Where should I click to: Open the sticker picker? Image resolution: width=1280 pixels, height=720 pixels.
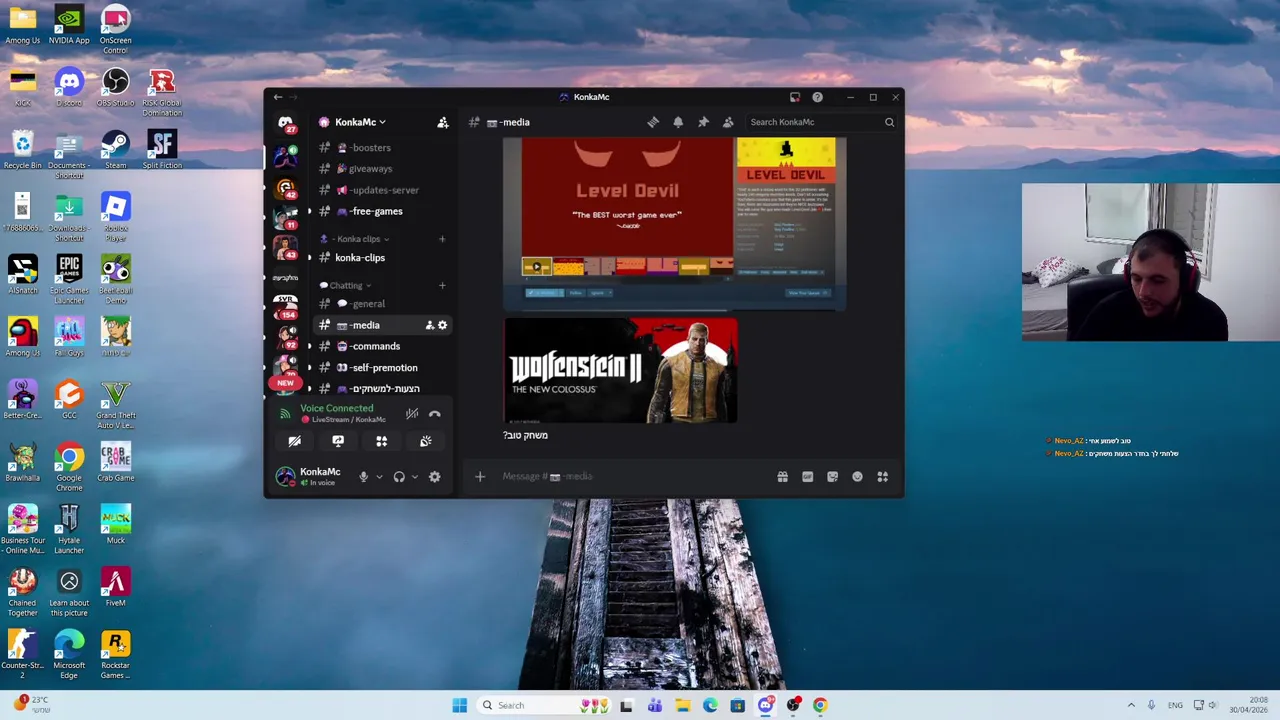(x=833, y=477)
